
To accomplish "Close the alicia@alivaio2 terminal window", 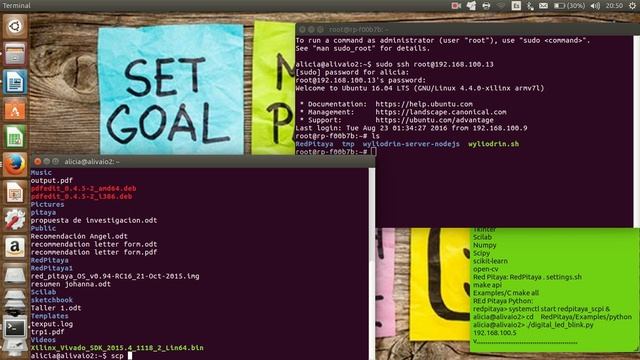I will click(x=38, y=162).
